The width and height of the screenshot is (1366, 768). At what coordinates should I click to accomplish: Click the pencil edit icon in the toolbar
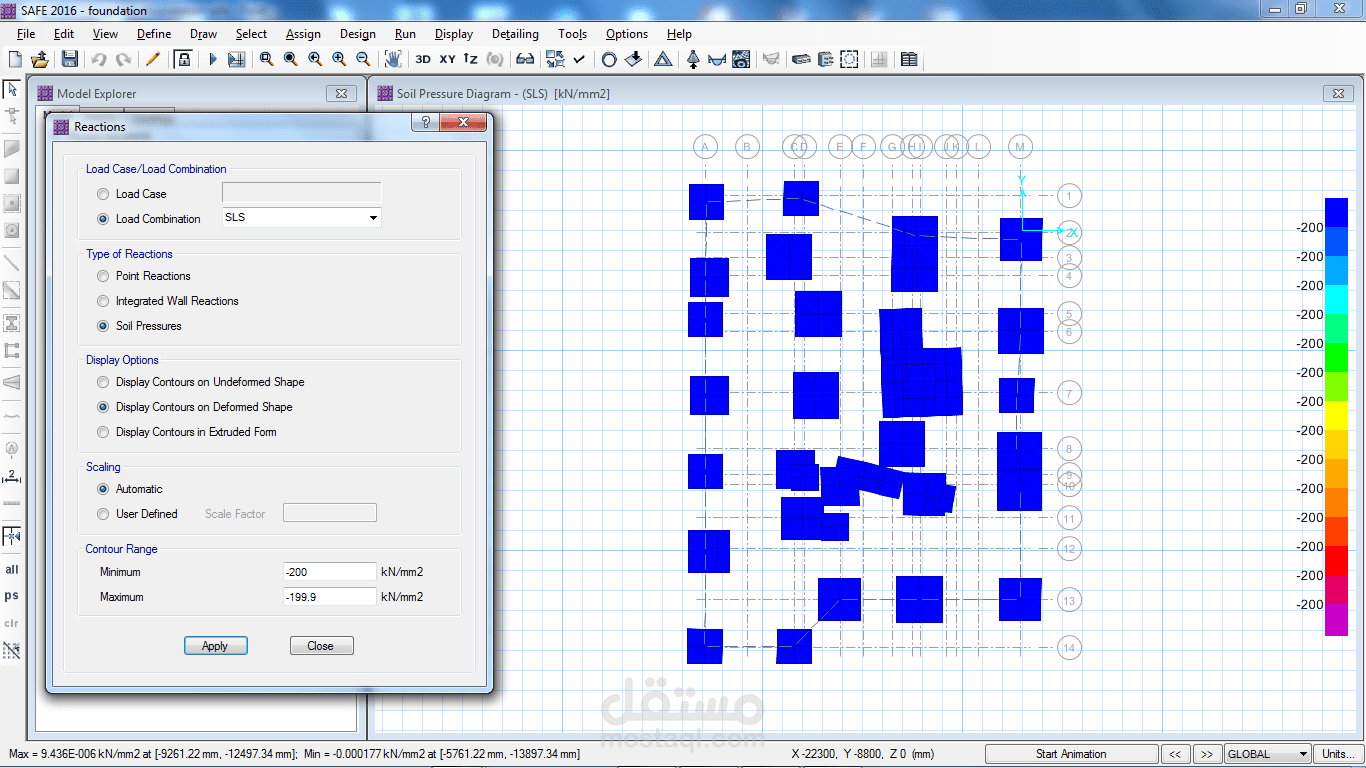point(153,59)
